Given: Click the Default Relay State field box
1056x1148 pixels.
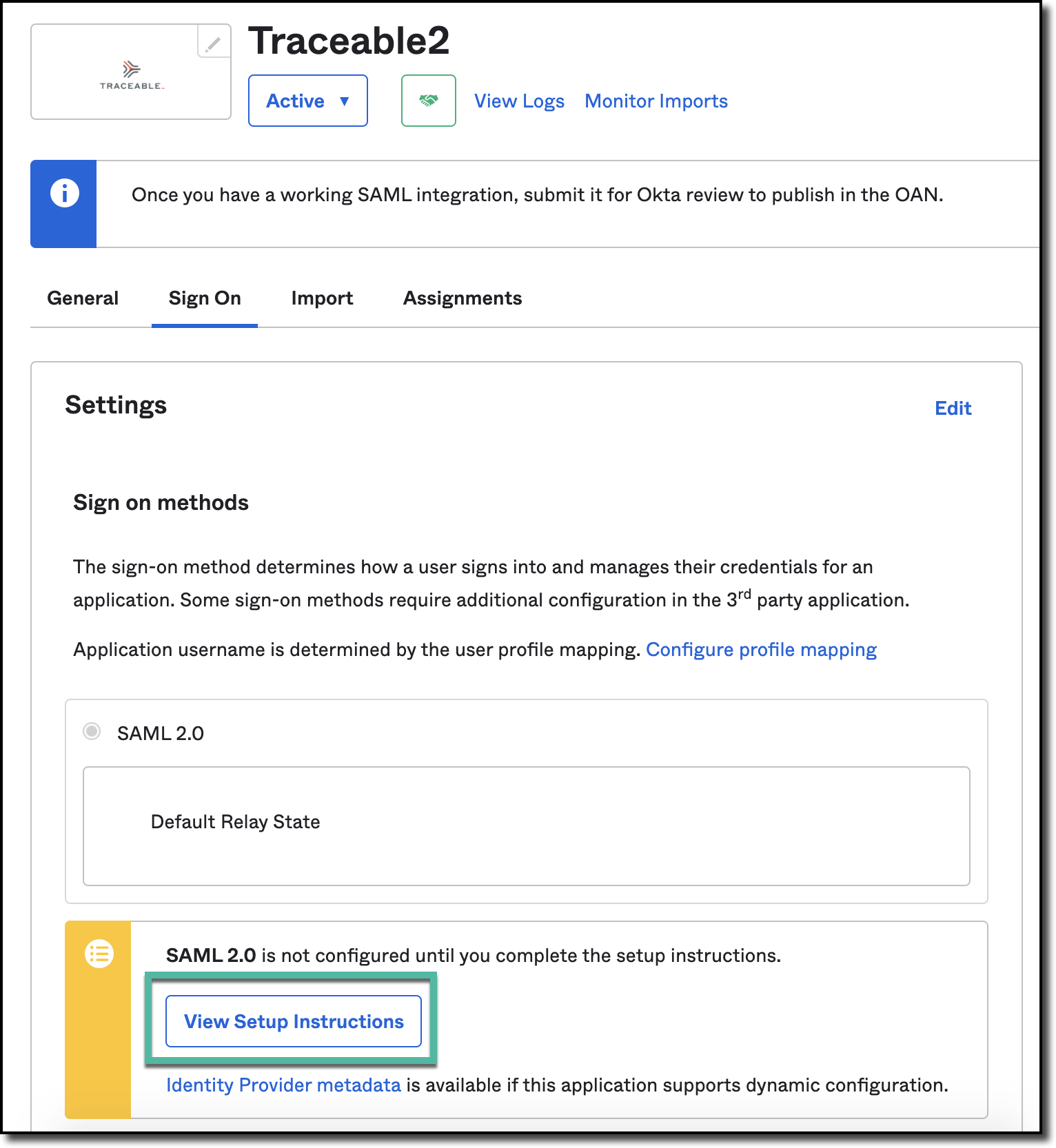Looking at the screenshot, I should pyautogui.click(x=527, y=826).
